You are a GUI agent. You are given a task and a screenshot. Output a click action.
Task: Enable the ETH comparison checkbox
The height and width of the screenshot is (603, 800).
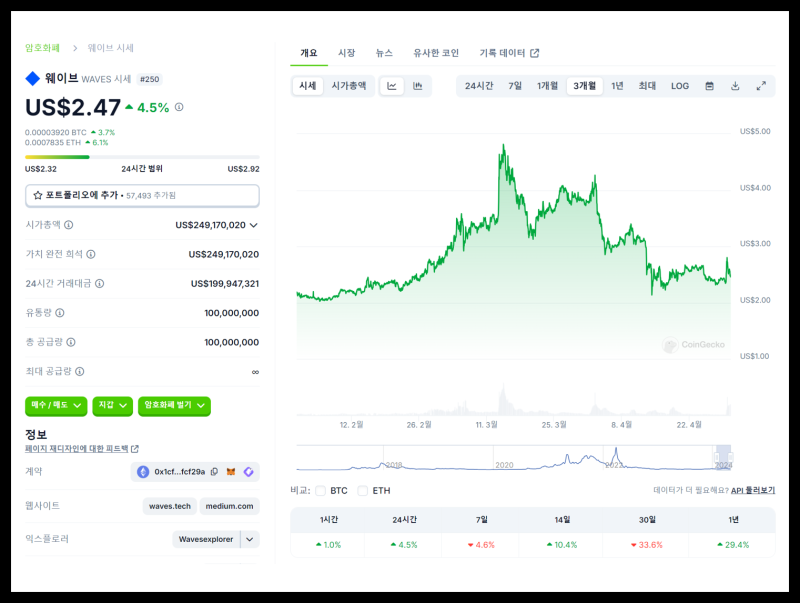click(362, 491)
